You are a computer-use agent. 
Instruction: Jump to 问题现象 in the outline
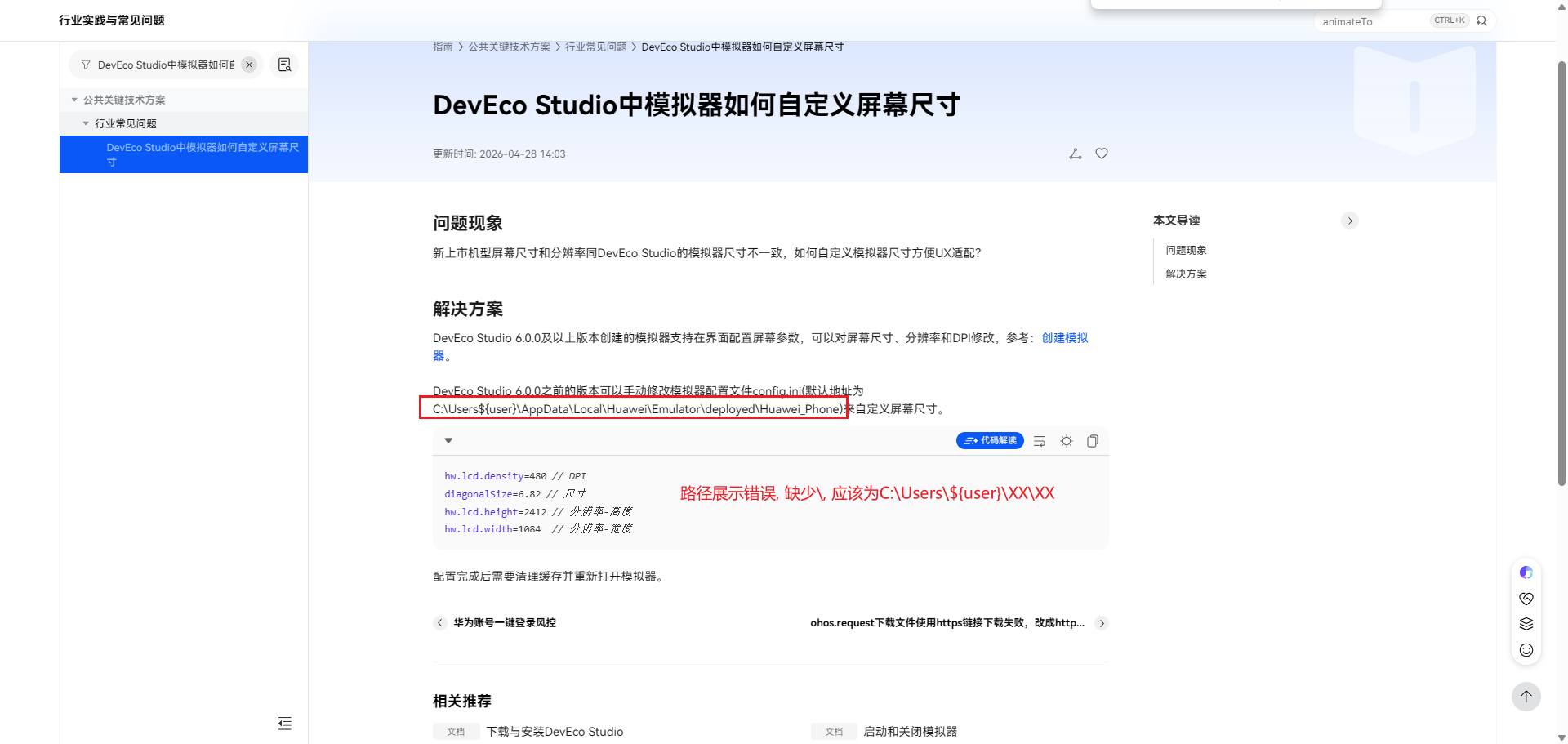[1186, 251]
